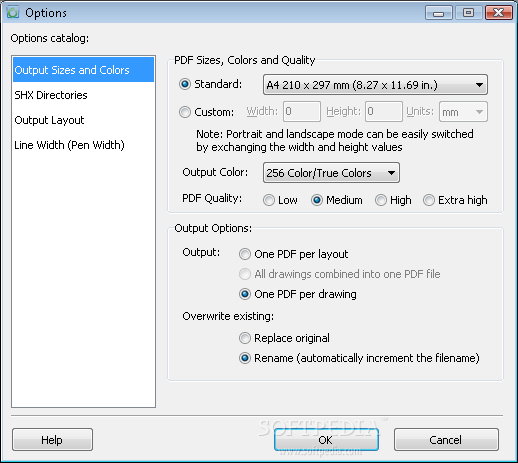
Task: Set PDF Quality to Low
Action: (269, 200)
